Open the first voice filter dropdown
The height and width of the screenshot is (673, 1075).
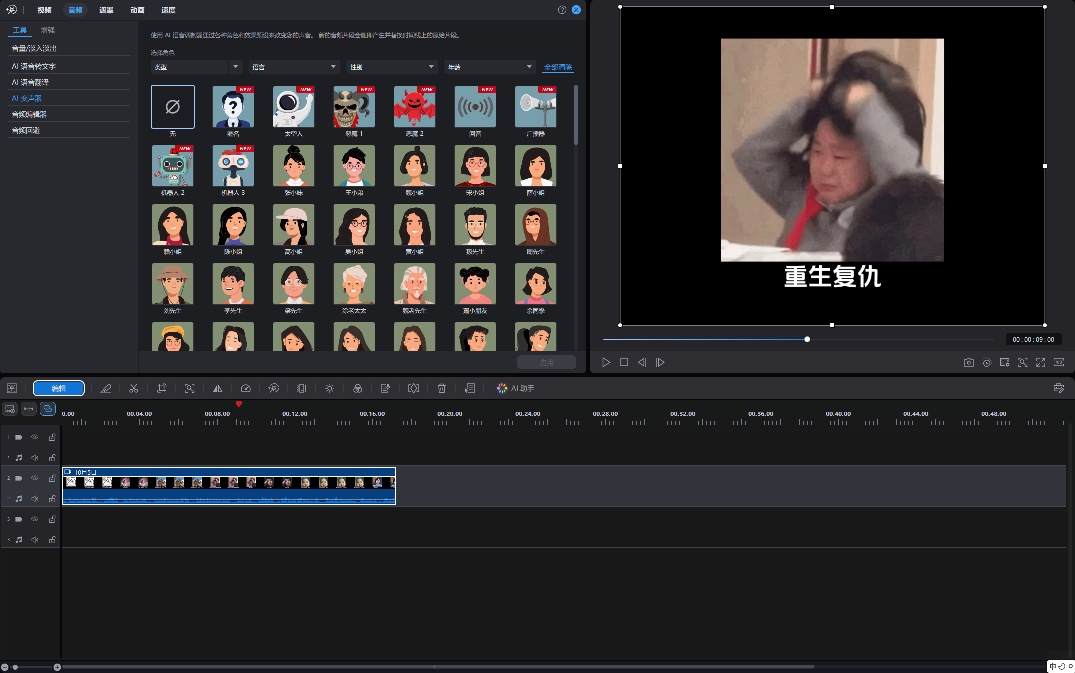[196, 66]
